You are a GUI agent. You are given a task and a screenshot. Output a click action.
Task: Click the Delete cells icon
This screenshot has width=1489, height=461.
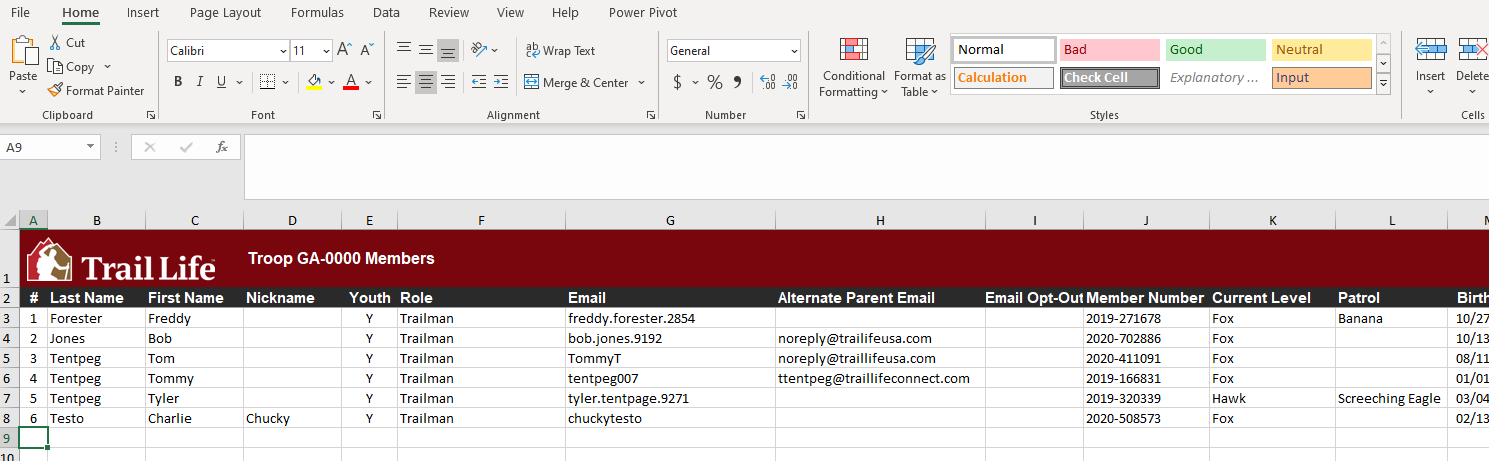point(1473,50)
